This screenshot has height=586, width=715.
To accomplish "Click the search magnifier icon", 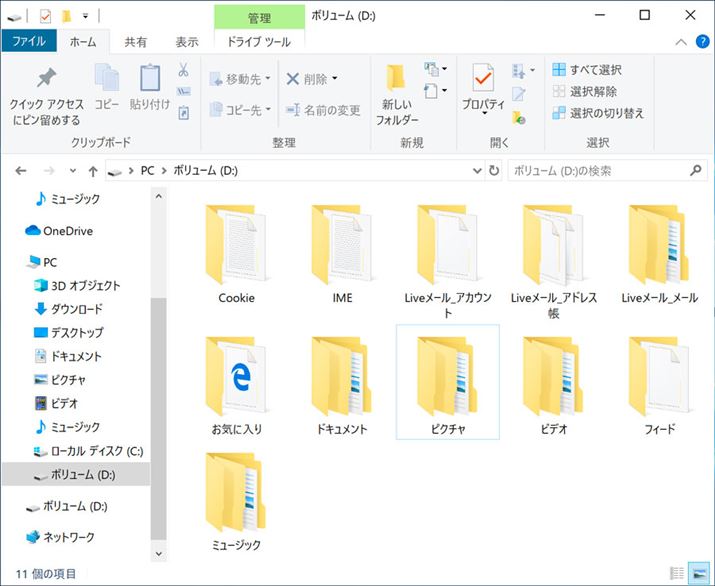I will point(695,171).
